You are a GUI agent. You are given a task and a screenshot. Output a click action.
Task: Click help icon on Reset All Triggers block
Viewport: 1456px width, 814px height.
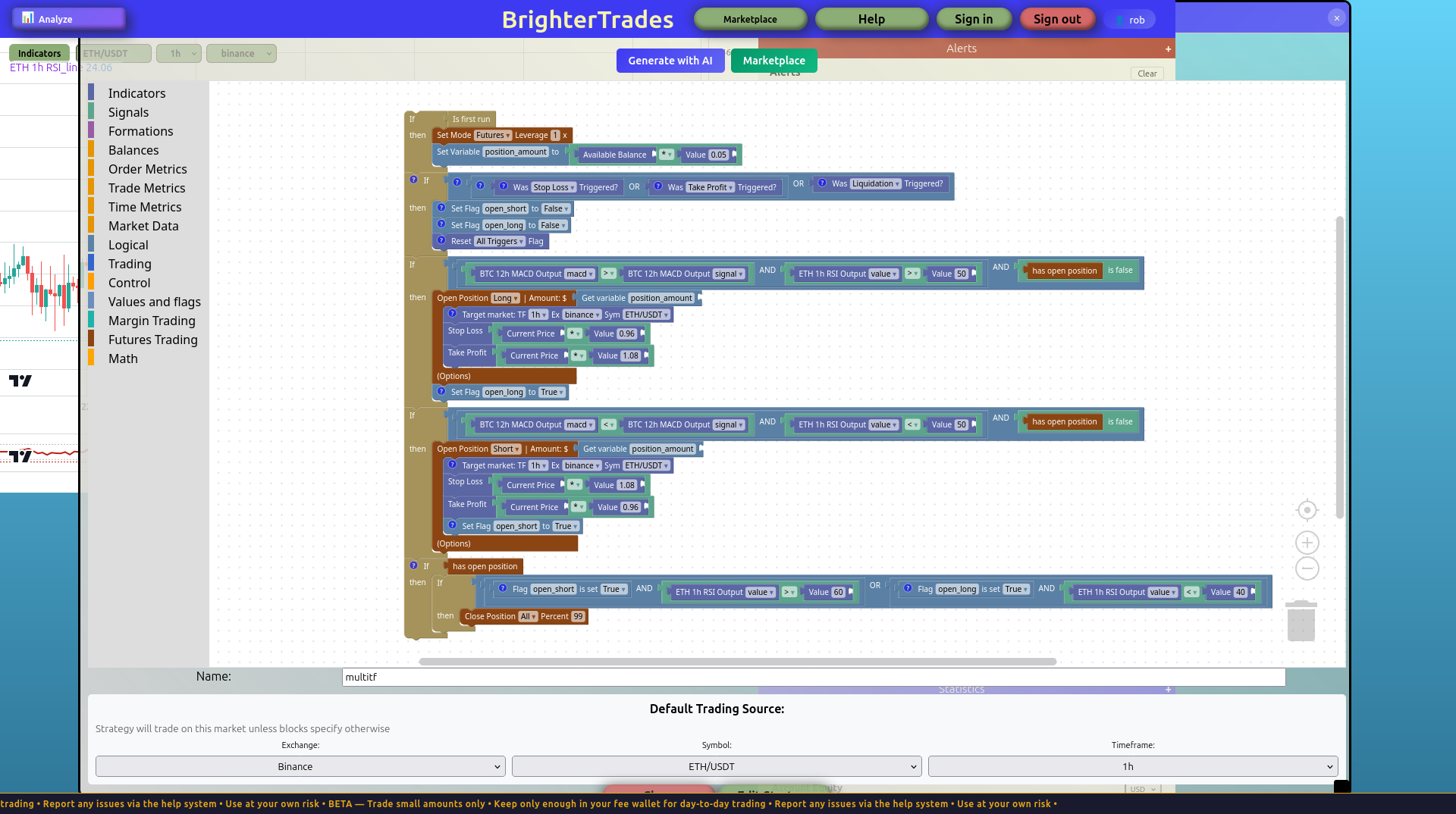click(x=441, y=240)
